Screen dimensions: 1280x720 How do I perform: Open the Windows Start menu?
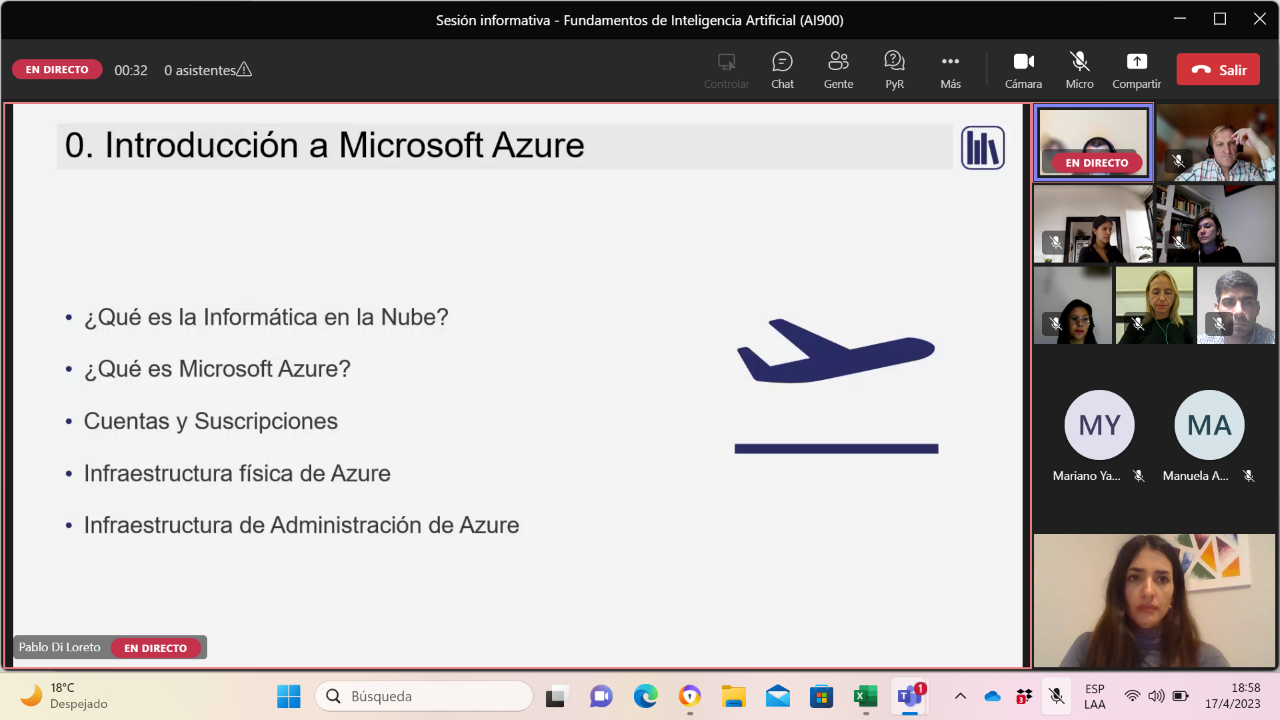[x=288, y=696]
